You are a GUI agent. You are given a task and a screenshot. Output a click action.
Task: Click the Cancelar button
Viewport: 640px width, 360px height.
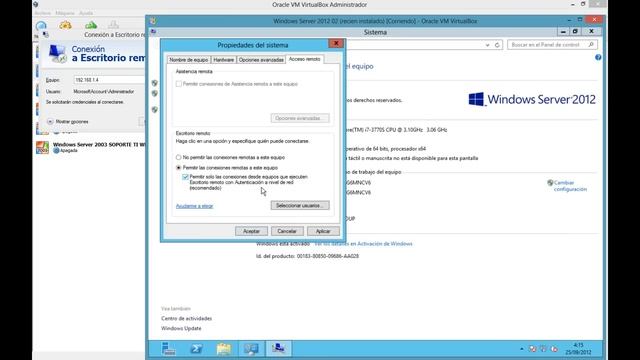pyautogui.click(x=287, y=231)
